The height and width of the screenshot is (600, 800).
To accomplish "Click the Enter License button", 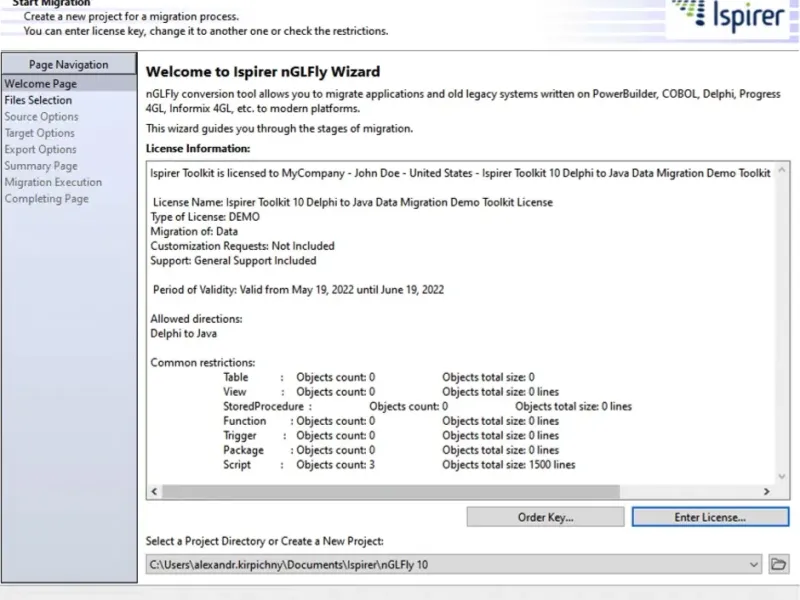I will click(710, 517).
